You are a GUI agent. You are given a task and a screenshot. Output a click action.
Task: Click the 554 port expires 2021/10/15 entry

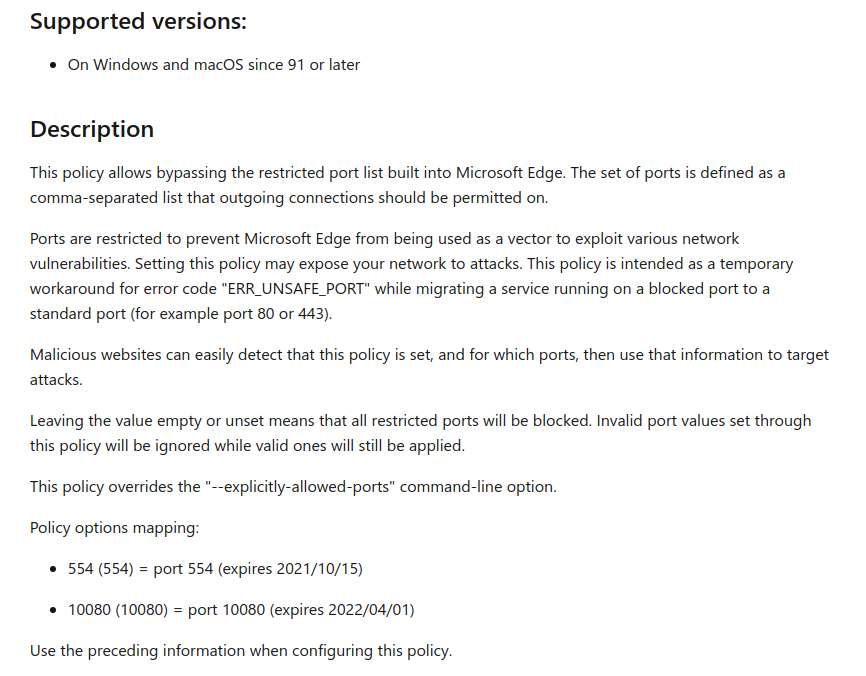coord(215,569)
